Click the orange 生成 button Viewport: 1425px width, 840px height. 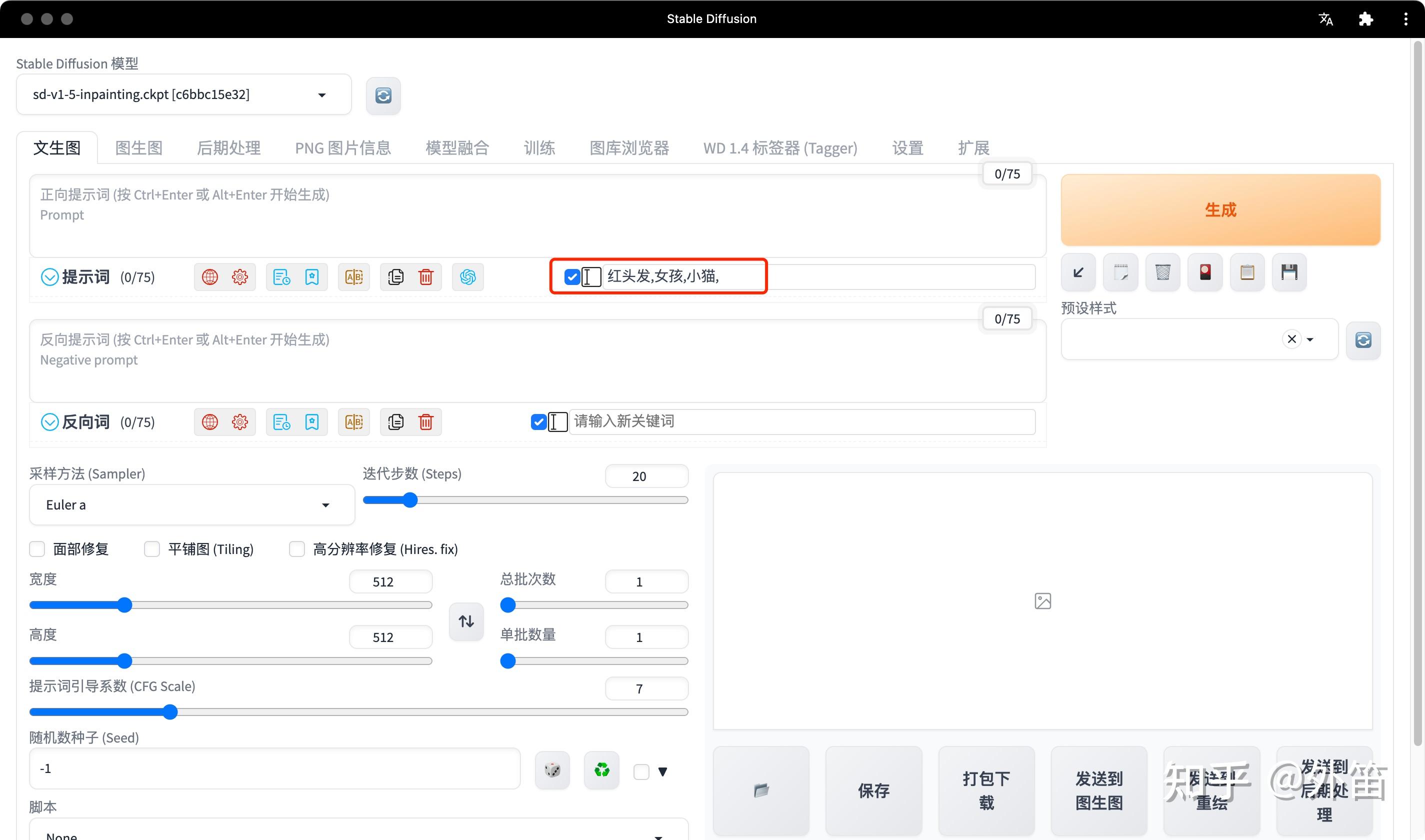pos(1220,210)
